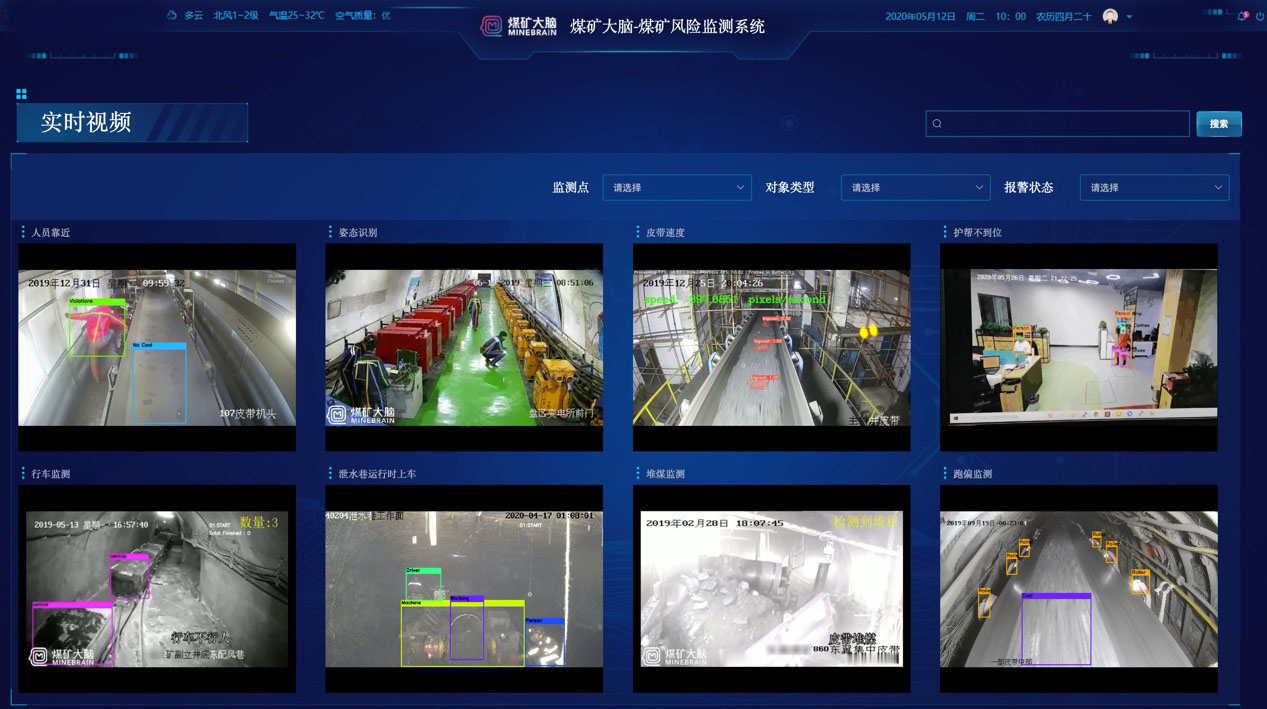Open the 行车监测 video feed

(x=157, y=588)
